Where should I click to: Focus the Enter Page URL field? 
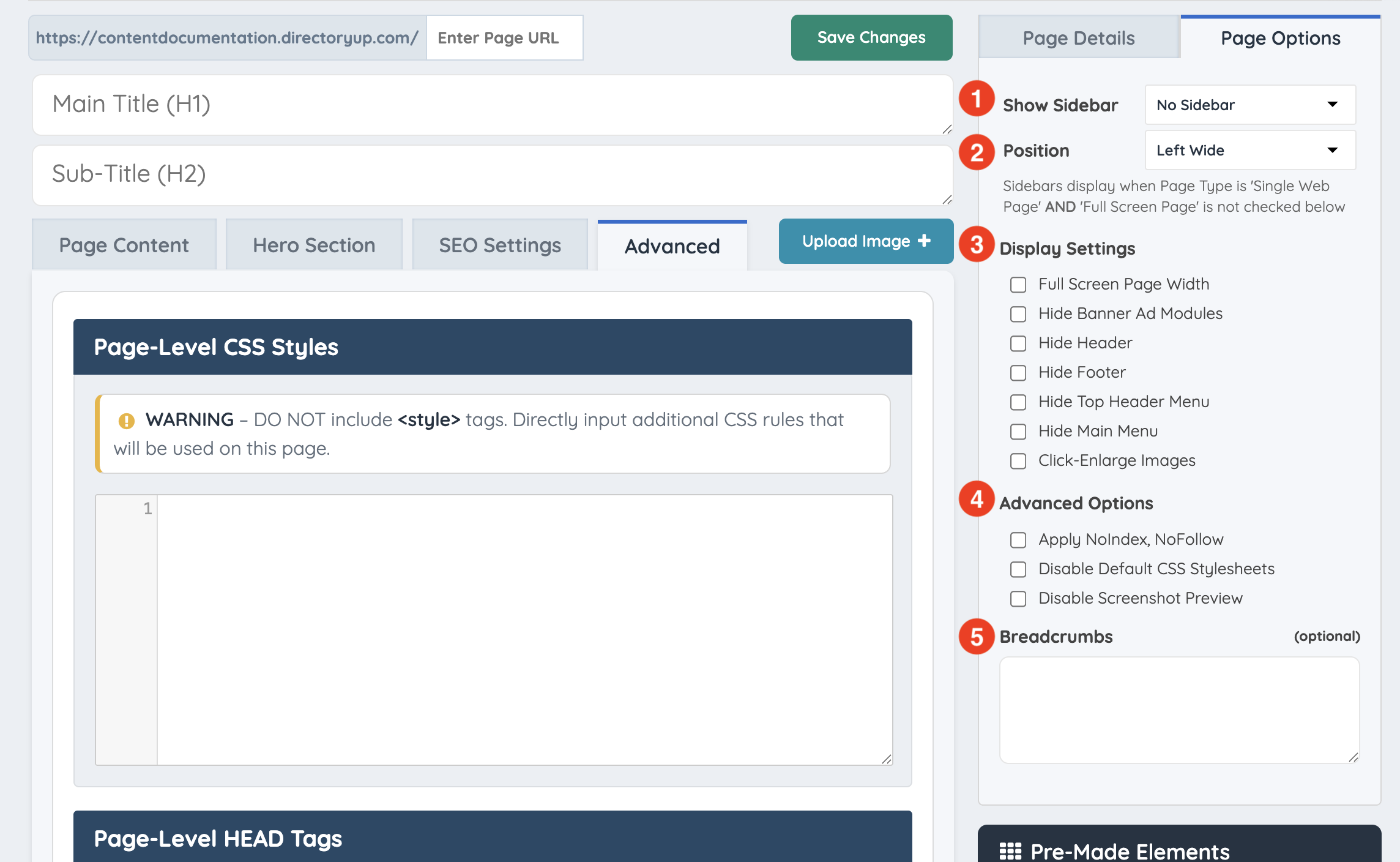click(504, 38)
